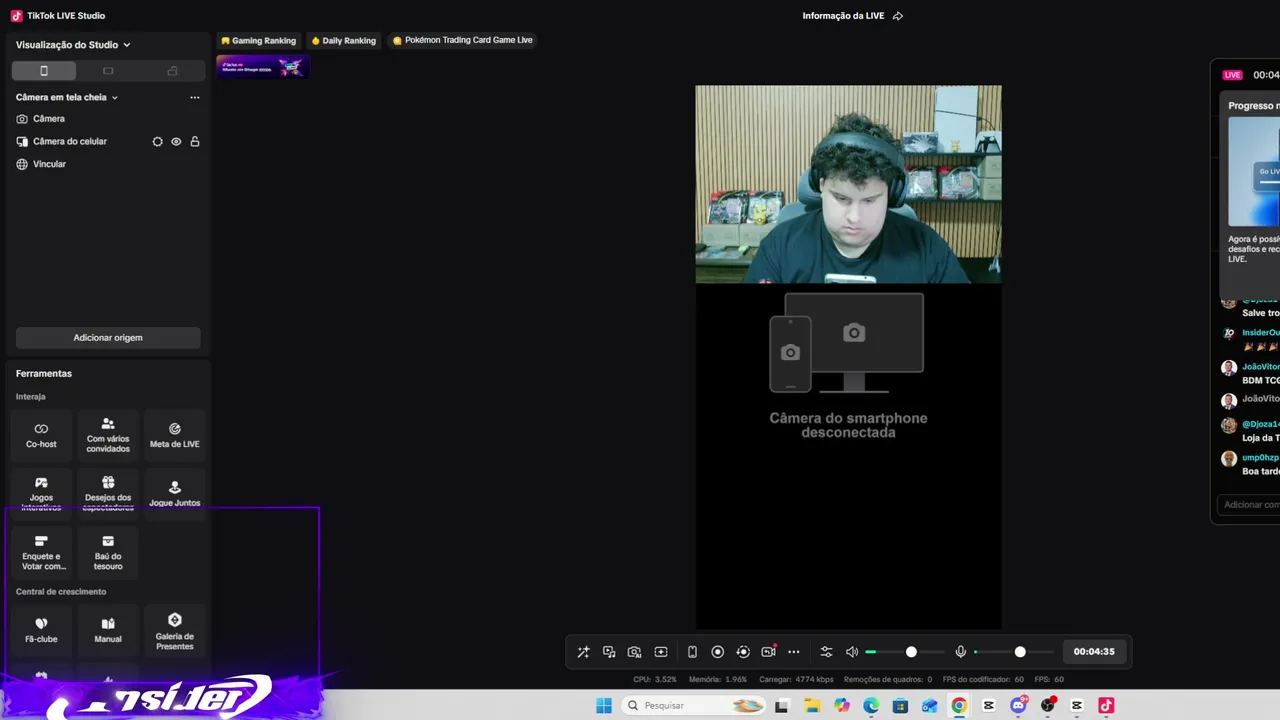Screen dimensions: 1280x720
Task: Toggle lock on Câmera do celular
Action: [195, 142]
